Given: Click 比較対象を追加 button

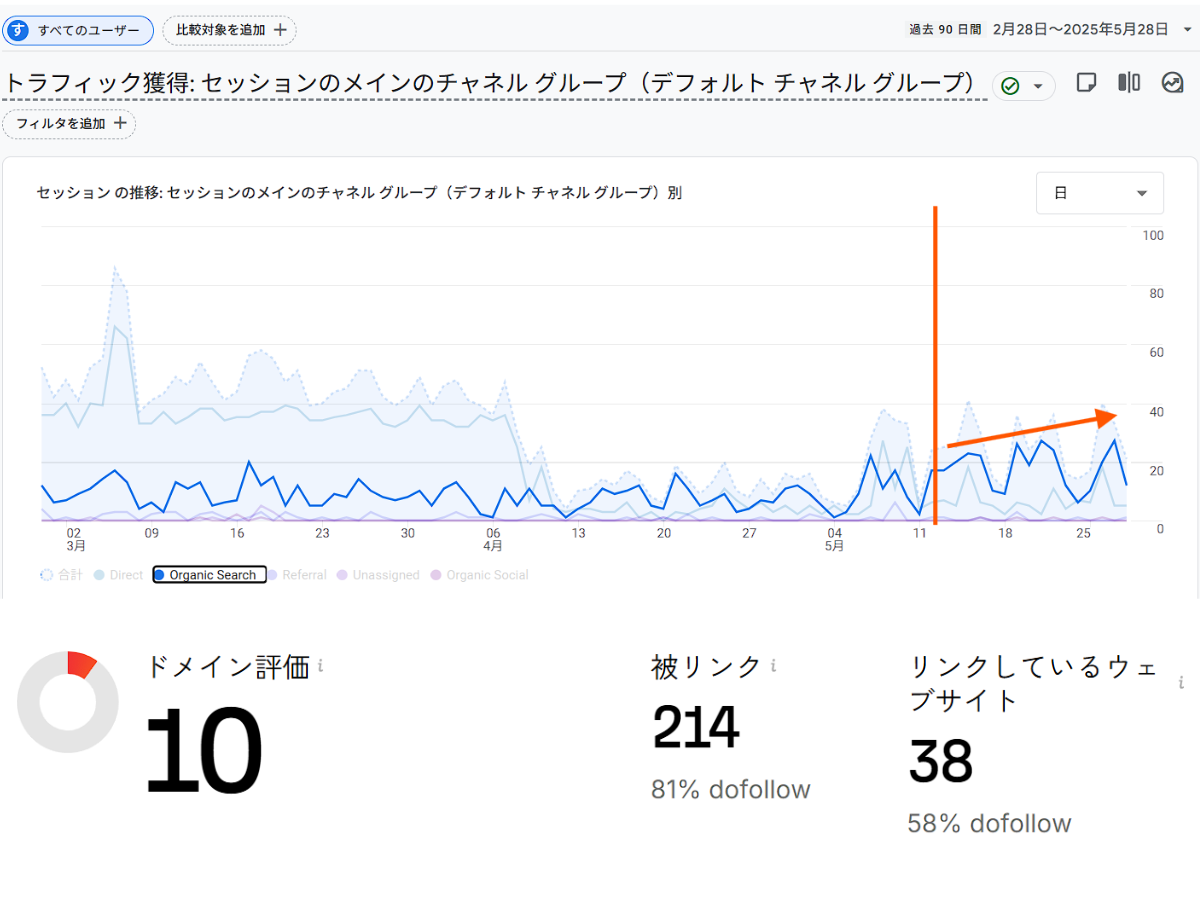Looking at the screenshot, I should (230, 30).
